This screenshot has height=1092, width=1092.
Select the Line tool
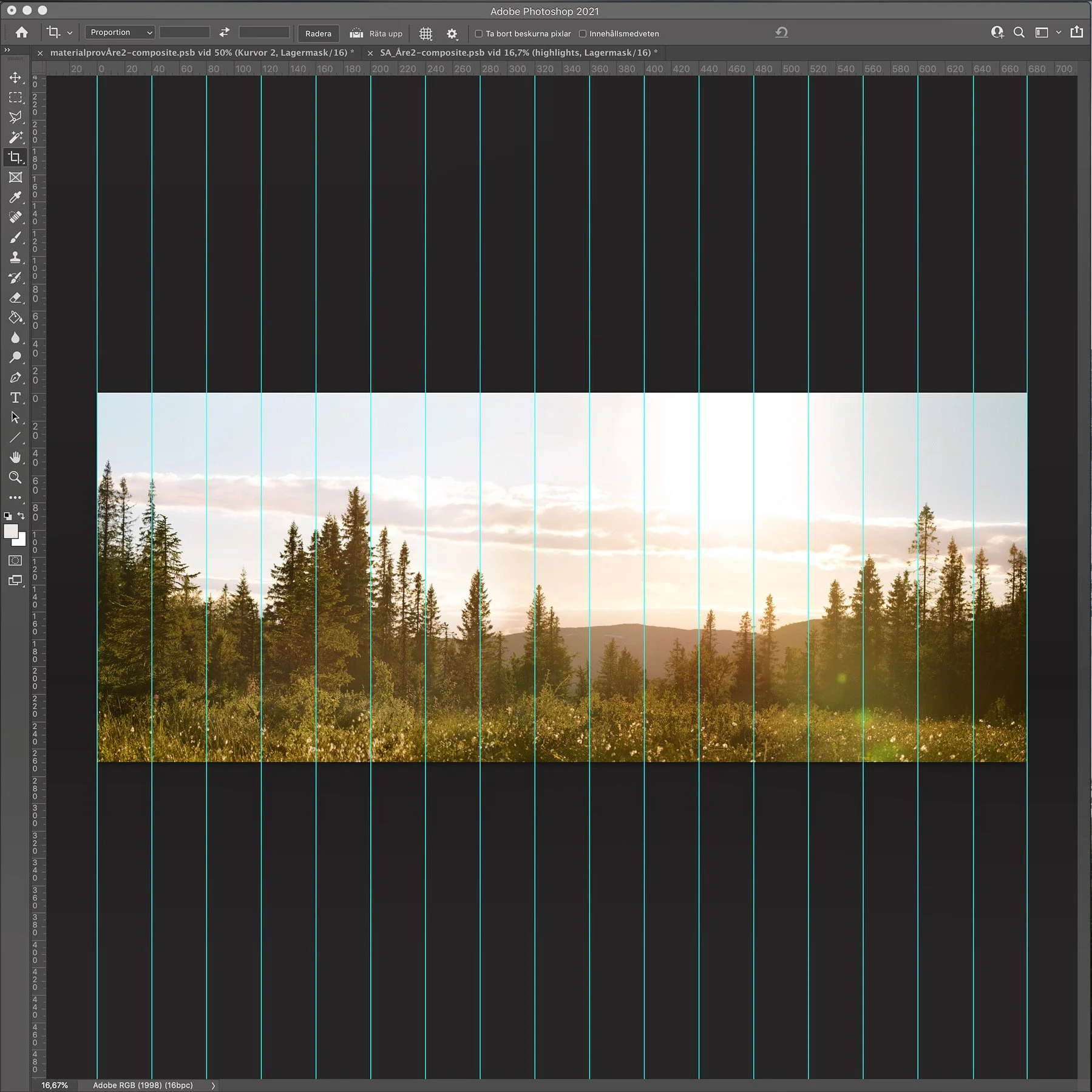15,438
